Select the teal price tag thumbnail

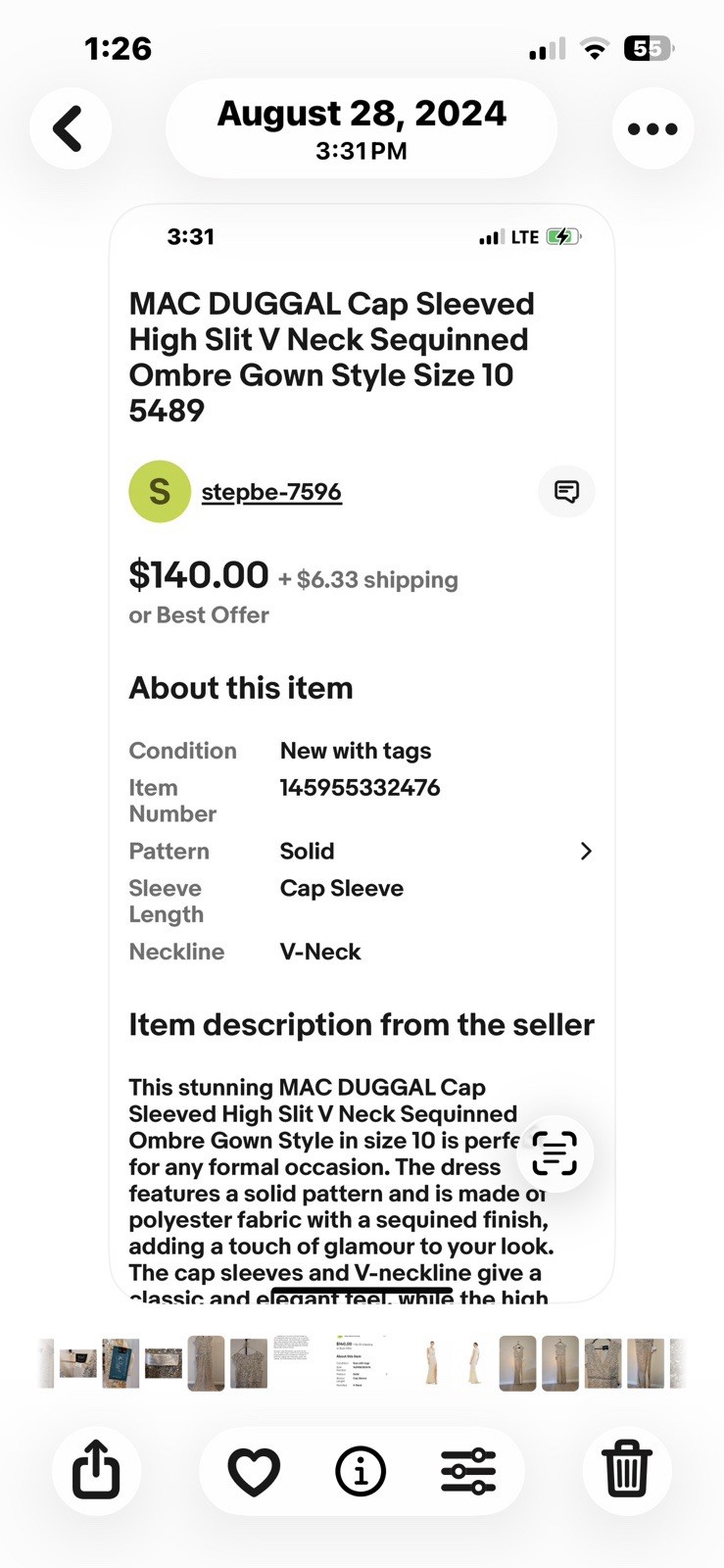121,1363
